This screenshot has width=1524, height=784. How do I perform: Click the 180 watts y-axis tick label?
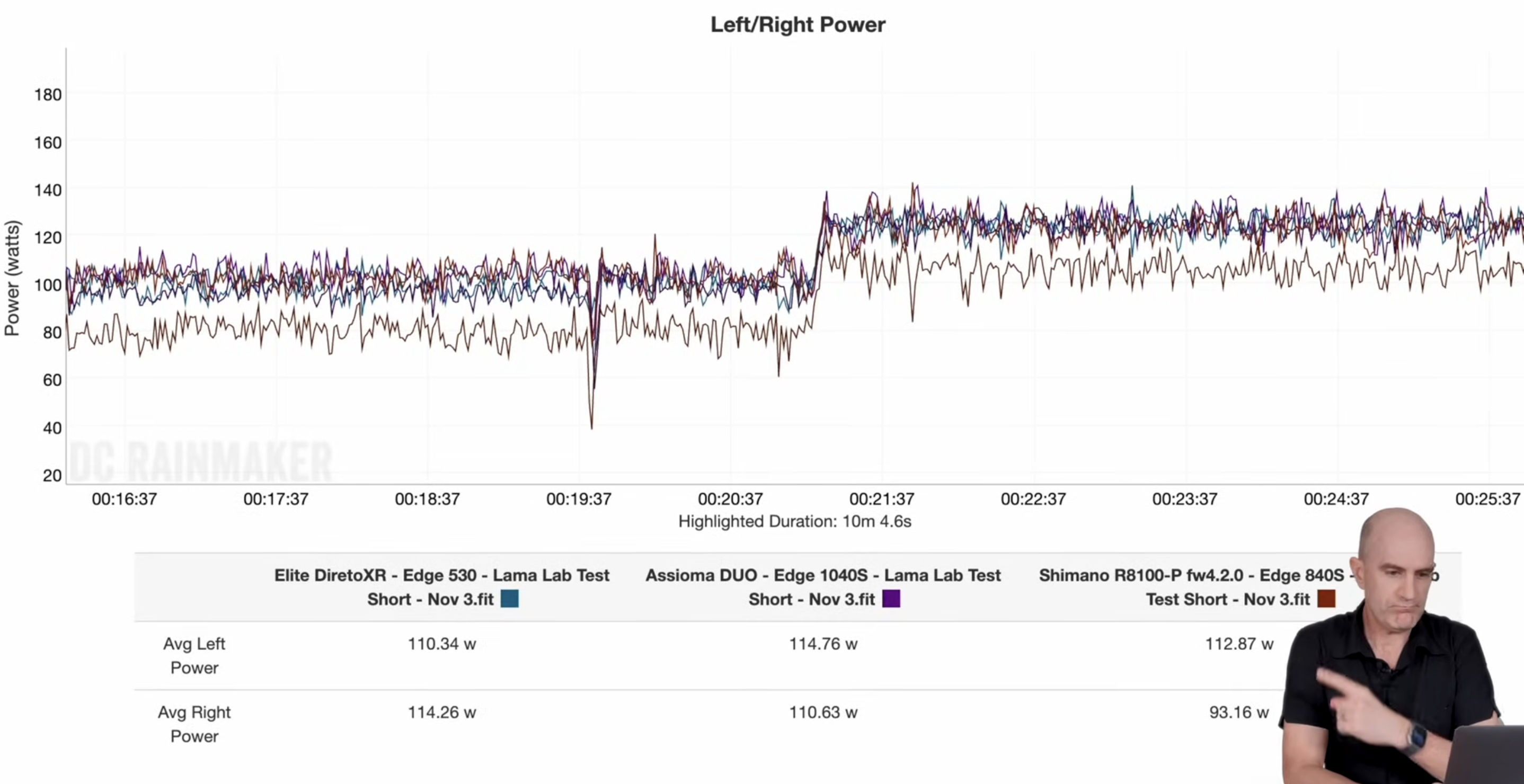coord(48,95)
